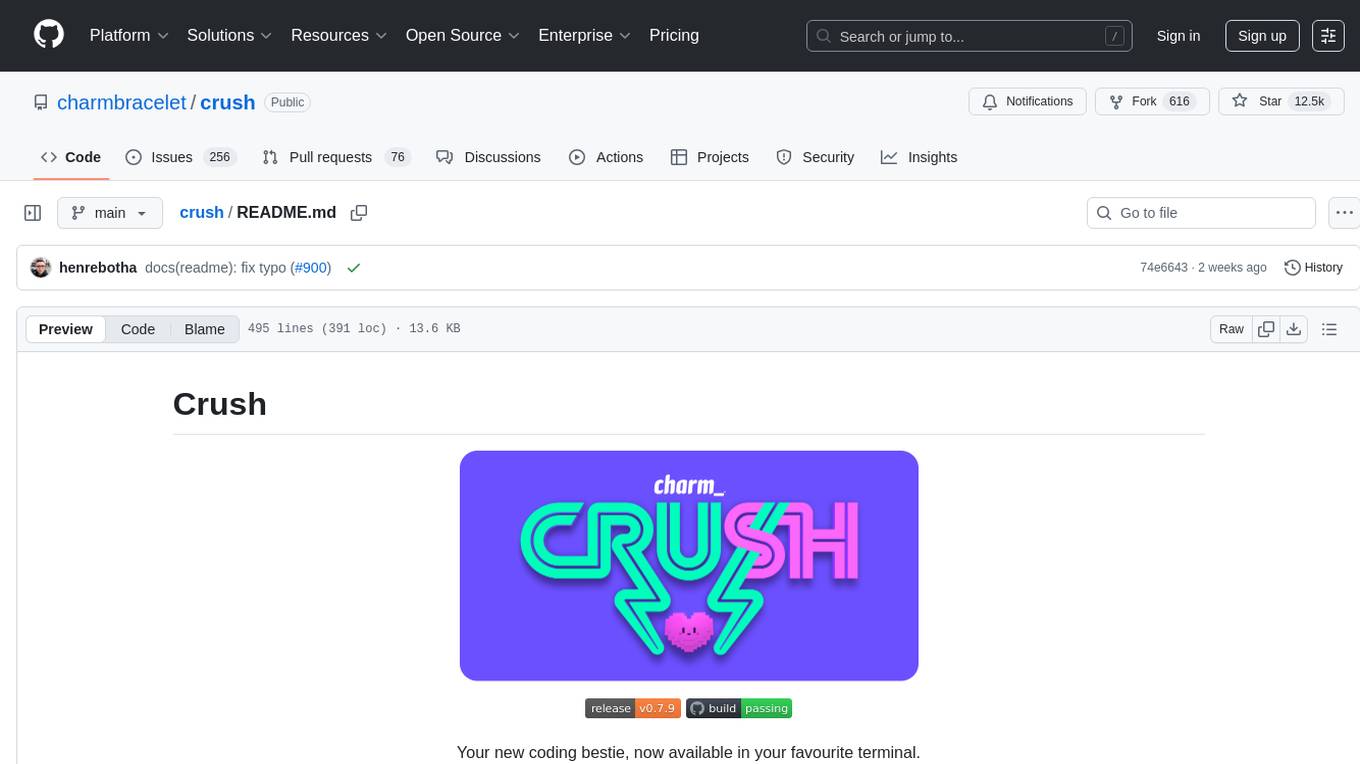The width and height of the screenshot is (1360, 764).
Task: Copy the README.md file path
Action: (359, 213)
